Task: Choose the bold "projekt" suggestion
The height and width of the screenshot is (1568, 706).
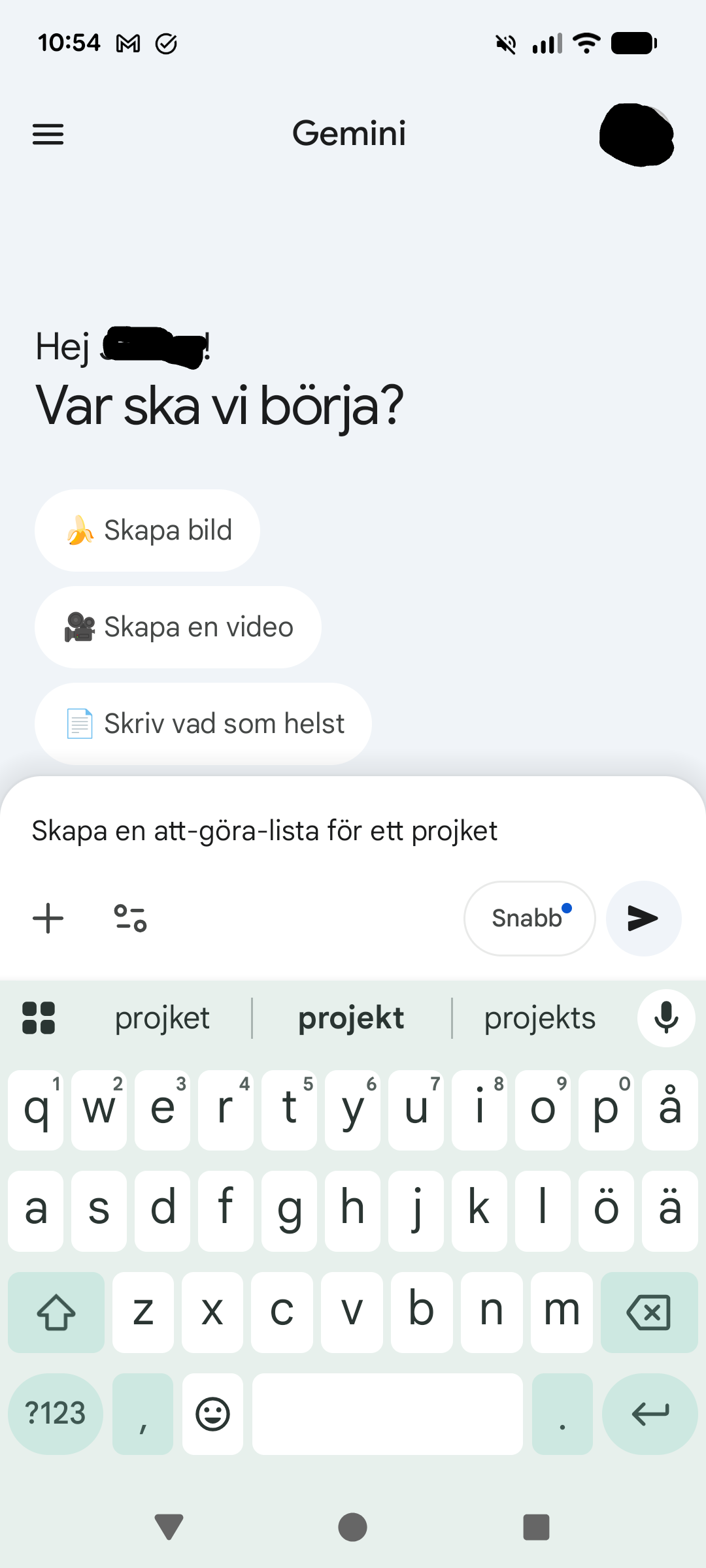Action: click(351, 1018)
